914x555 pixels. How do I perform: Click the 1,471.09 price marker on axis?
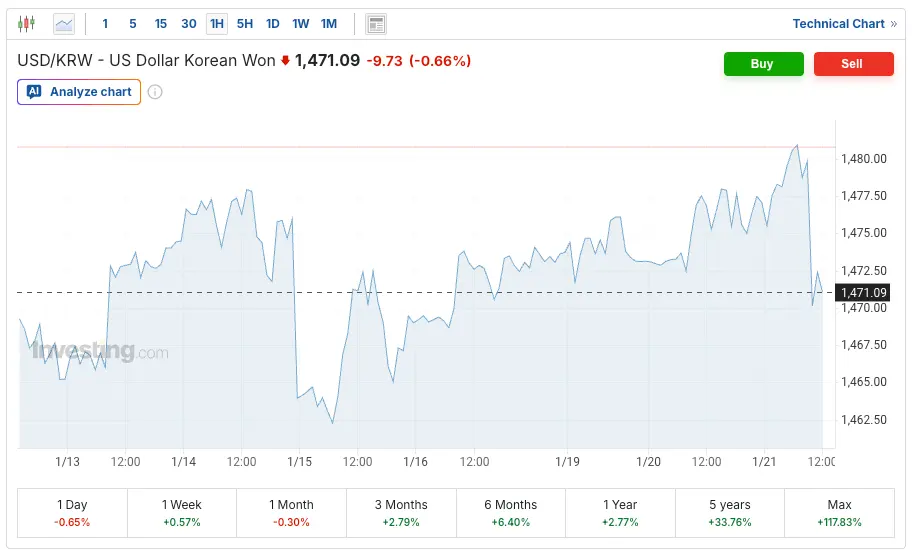(x=863, y=293)
